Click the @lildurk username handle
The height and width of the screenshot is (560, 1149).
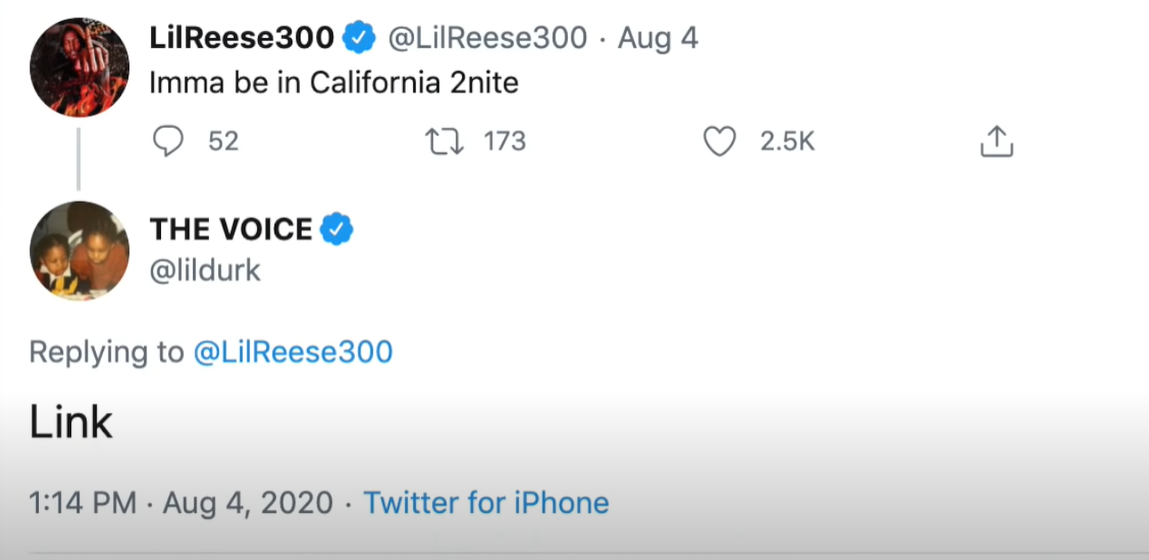[x=205, y=270]
